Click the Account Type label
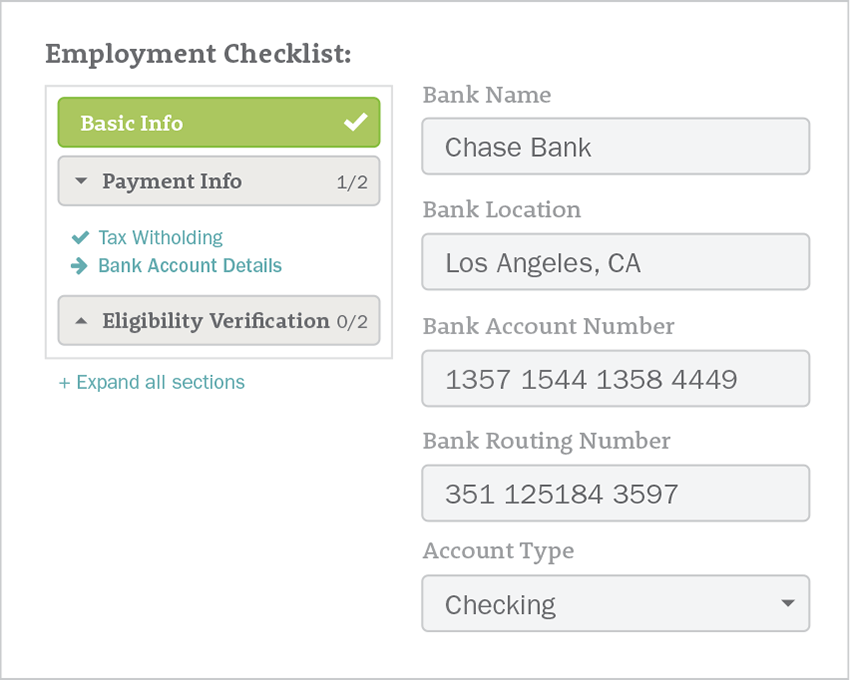Viewport: 850px width, 680px height. coord(498,551)
